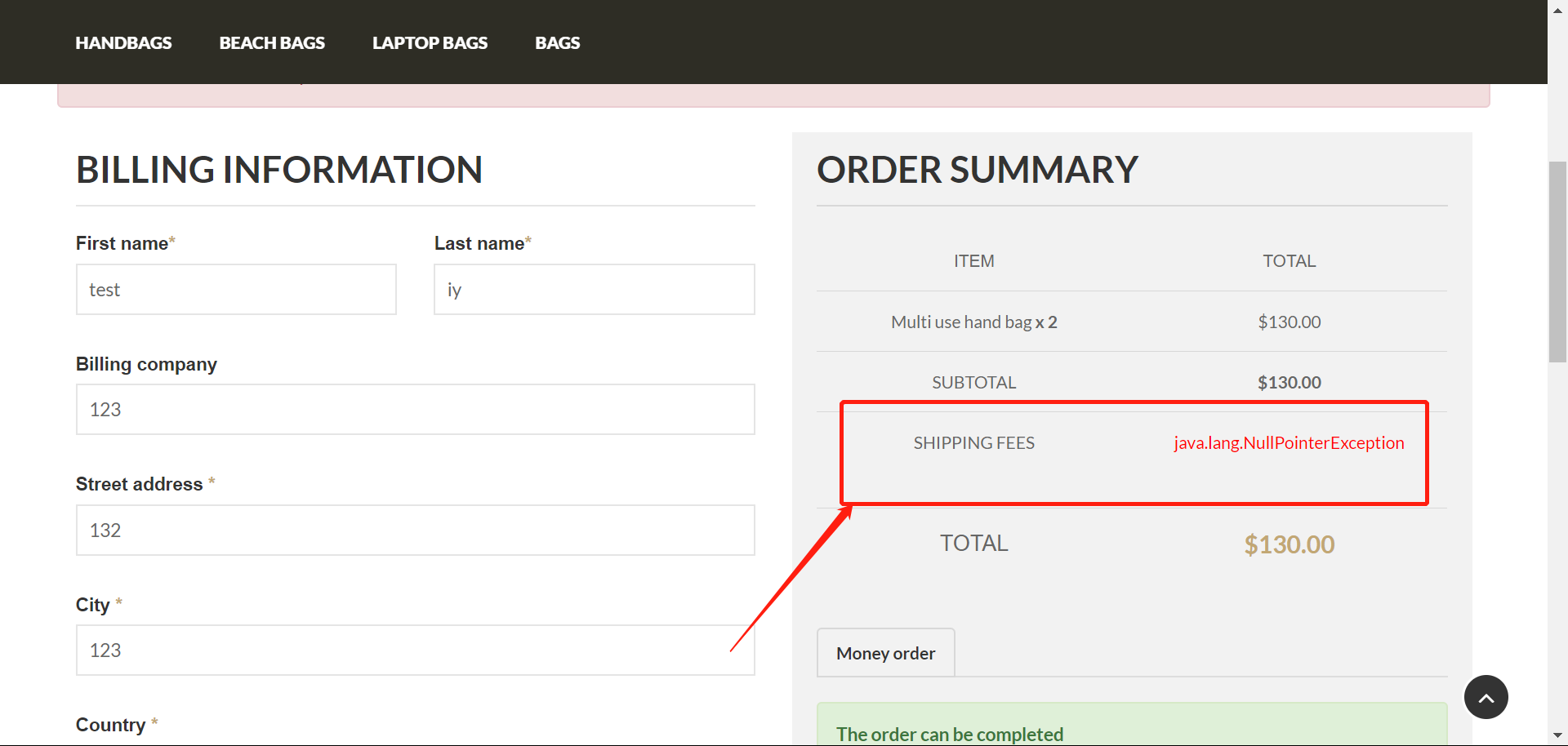The width and height of the screenshot is (1568, 746).
Task: Open the BEACH BAGS menu item
Action: point(271,42)
